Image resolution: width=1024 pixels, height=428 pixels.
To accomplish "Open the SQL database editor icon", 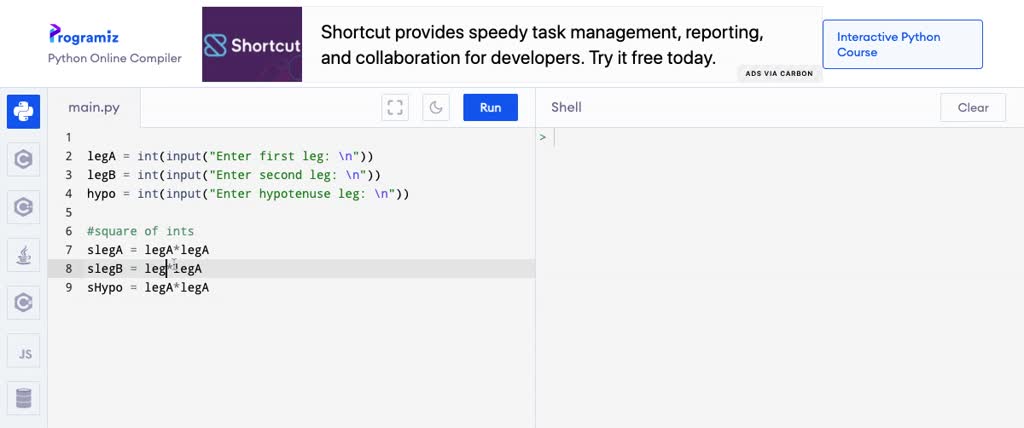I will (24, 399).
